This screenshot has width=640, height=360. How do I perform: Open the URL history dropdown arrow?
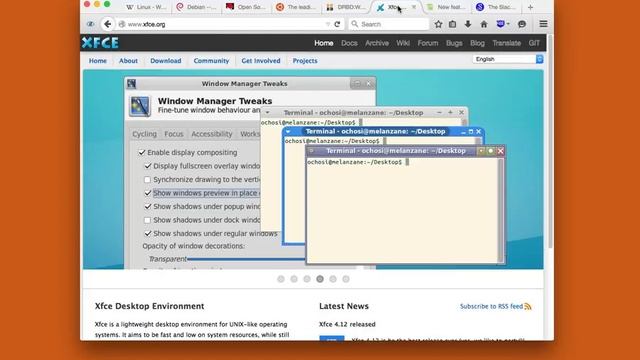(x=328, y=24)
